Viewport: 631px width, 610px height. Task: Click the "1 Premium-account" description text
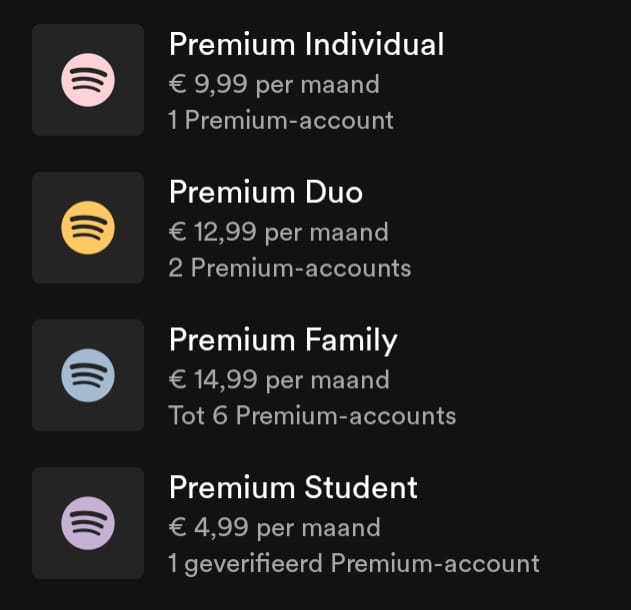click(x=281, y=121)
